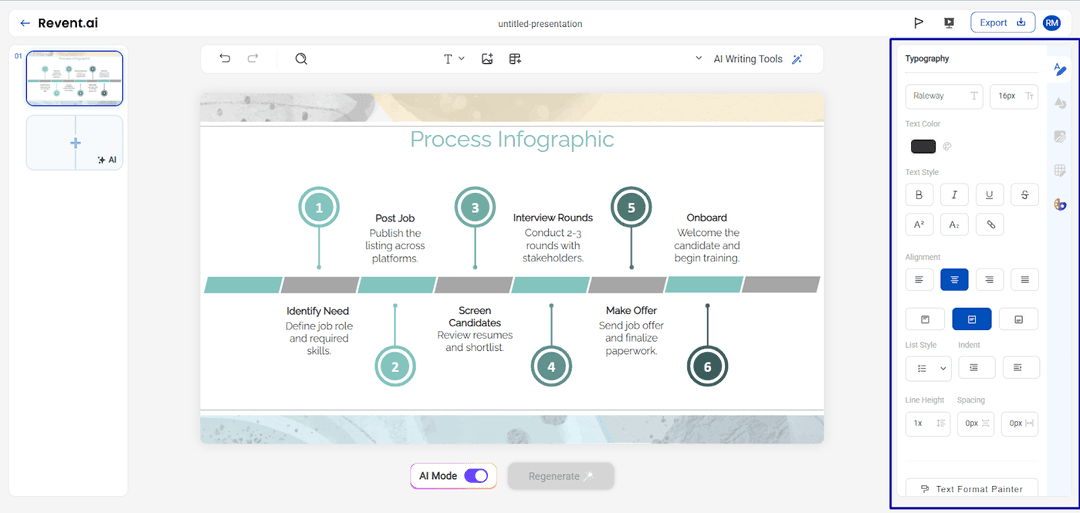Image resolution: width=1080 pixels, height=513 pixels.
Task: Click the Export button
Action: pos(1001,23)
